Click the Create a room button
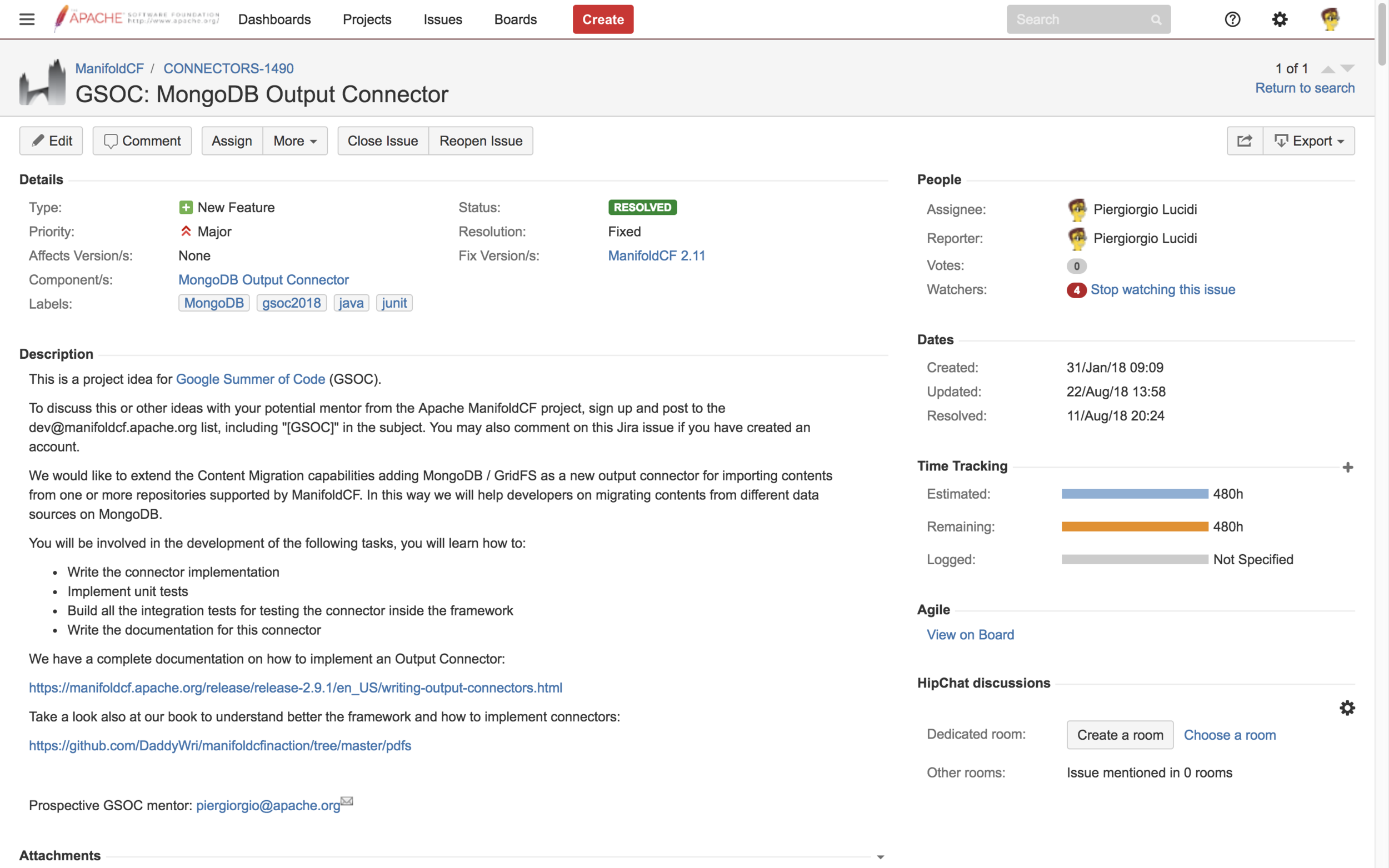The height and width of the screenshot is (868, 1389). pyautogui.click(x=1120, y=735)
